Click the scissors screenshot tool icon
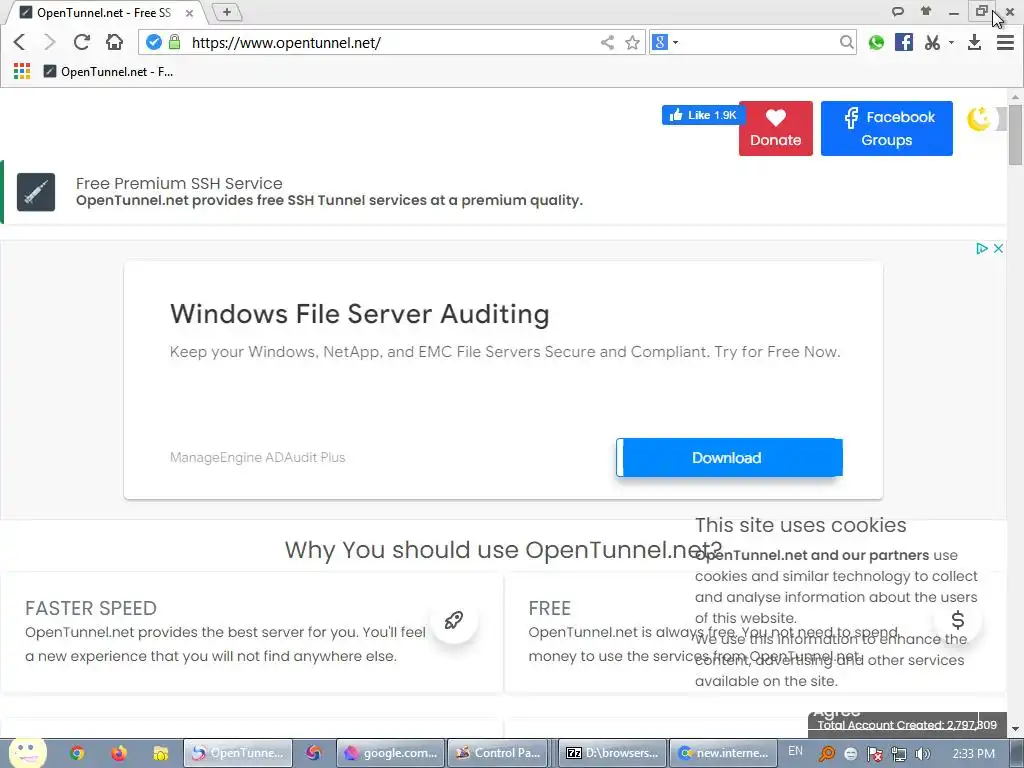This screenshot has width=1024, height=768. coord(933,42)
